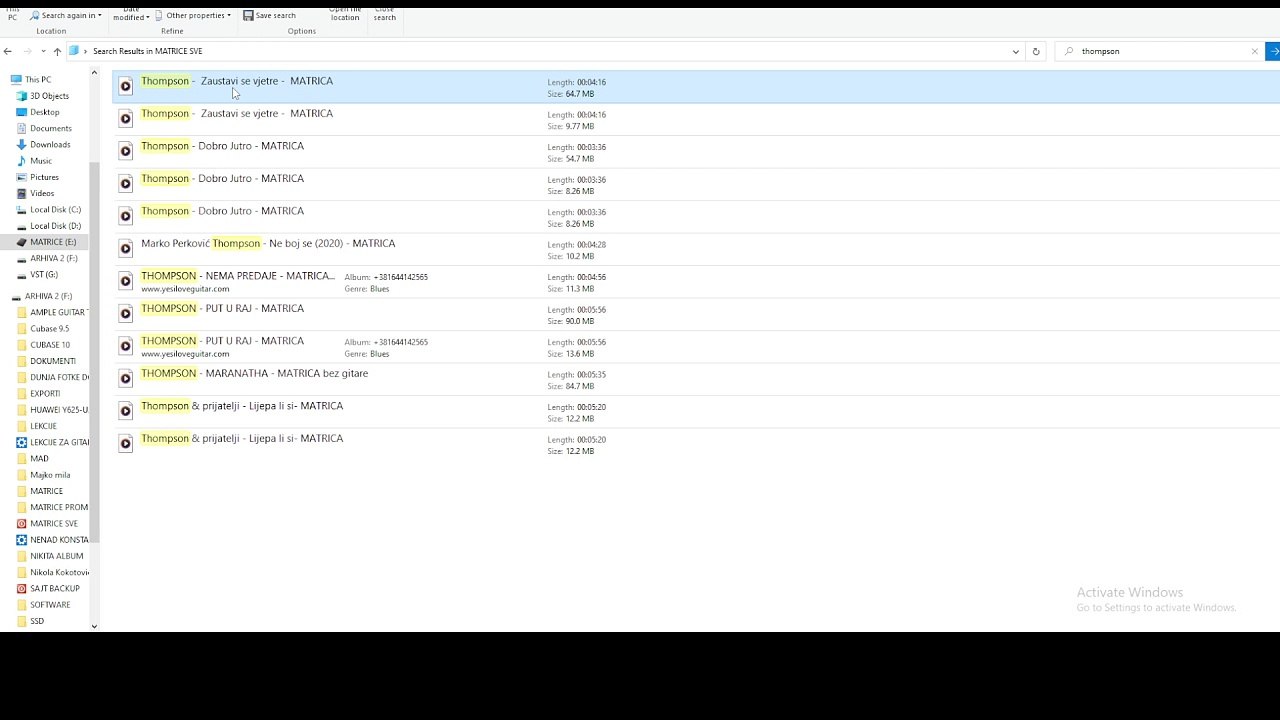Click the Save search ribbon button

point(270,16)
